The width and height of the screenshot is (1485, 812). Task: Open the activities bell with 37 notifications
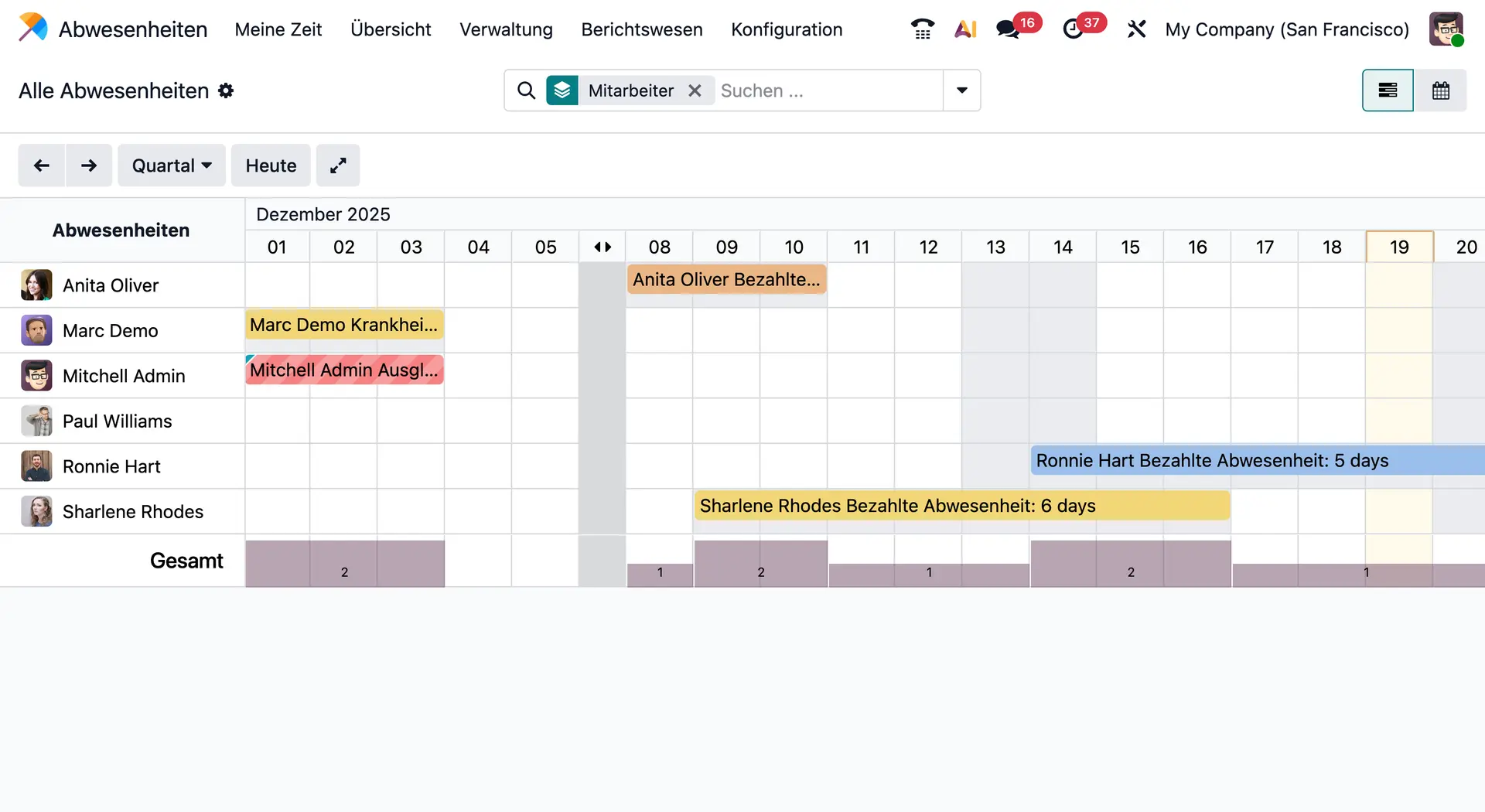[1074, 28]
